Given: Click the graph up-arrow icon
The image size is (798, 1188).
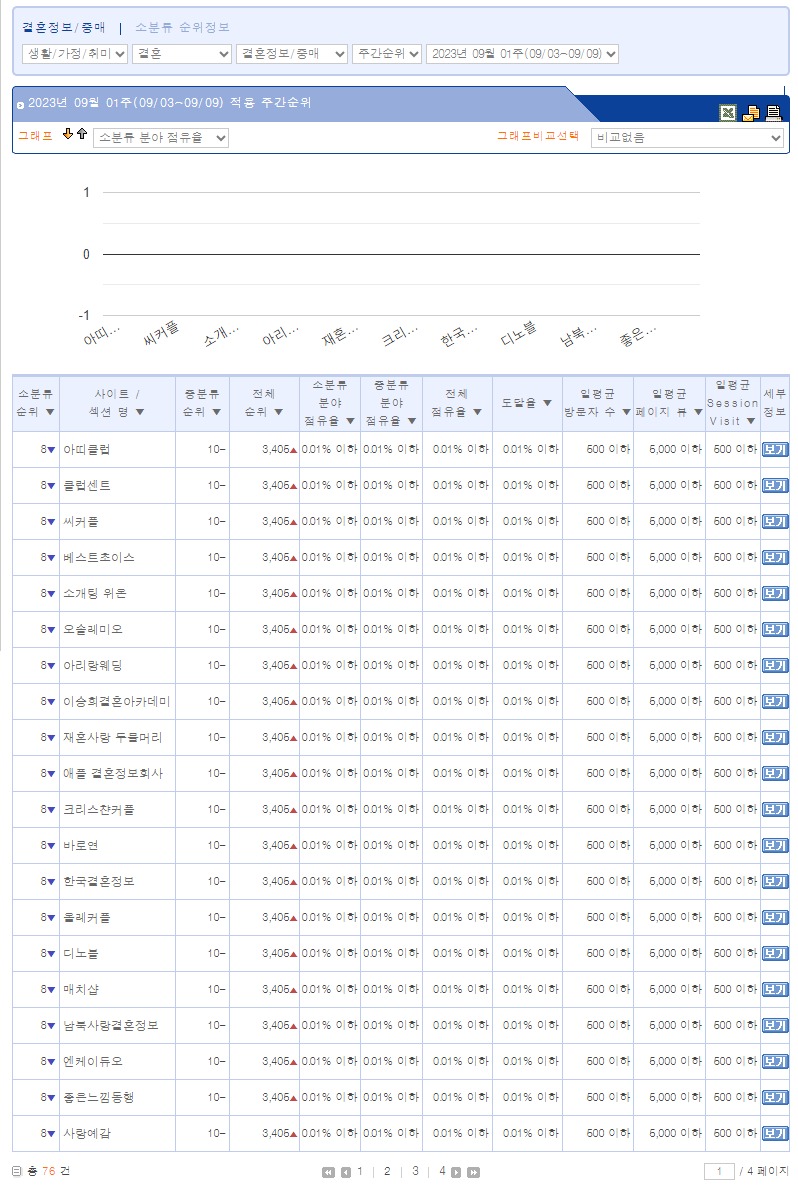Looking at the screenshot, I should point(82,135).
